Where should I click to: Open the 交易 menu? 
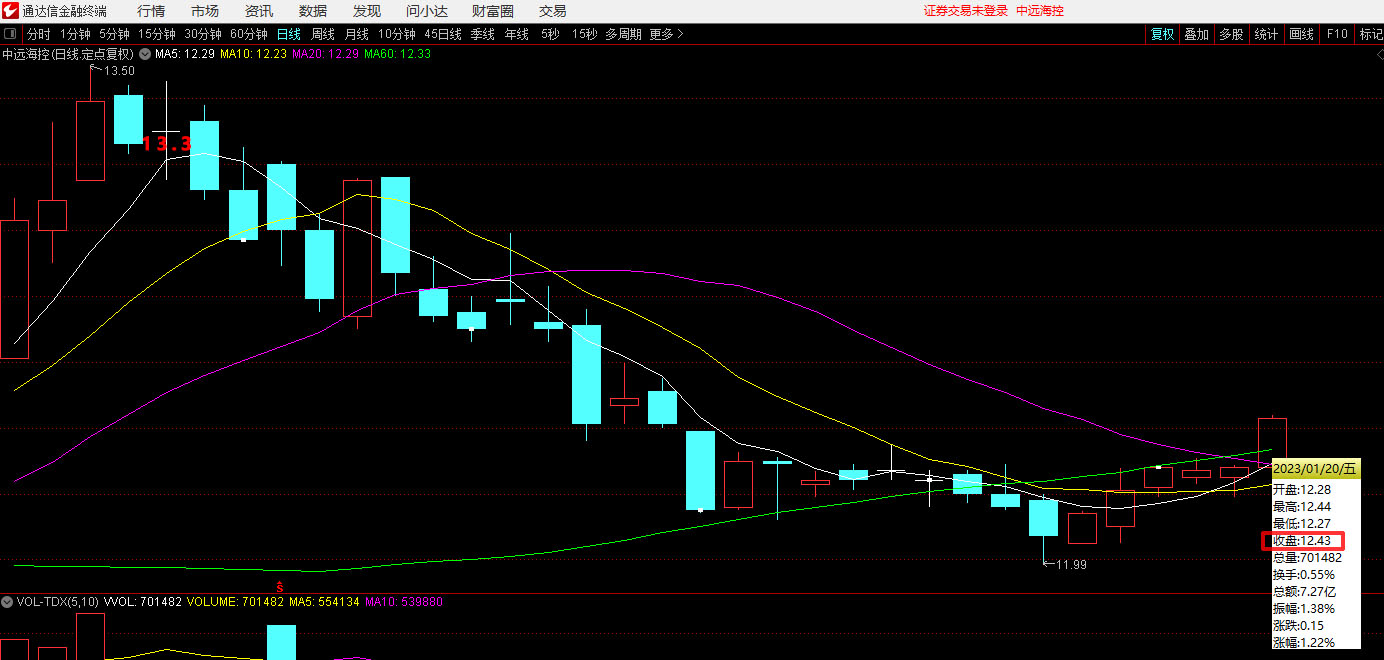click(552, 11)
